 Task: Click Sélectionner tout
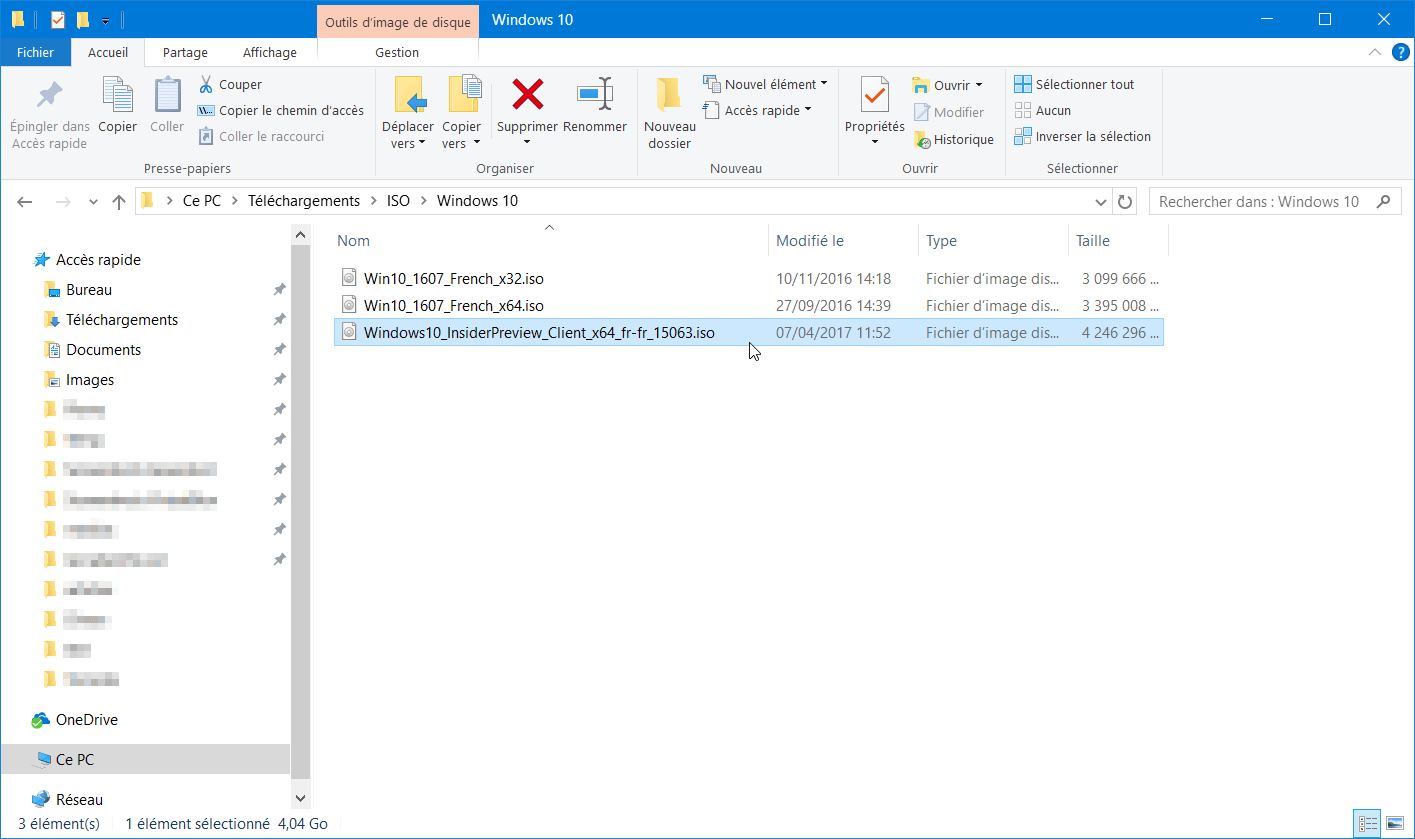point(1074,85)
